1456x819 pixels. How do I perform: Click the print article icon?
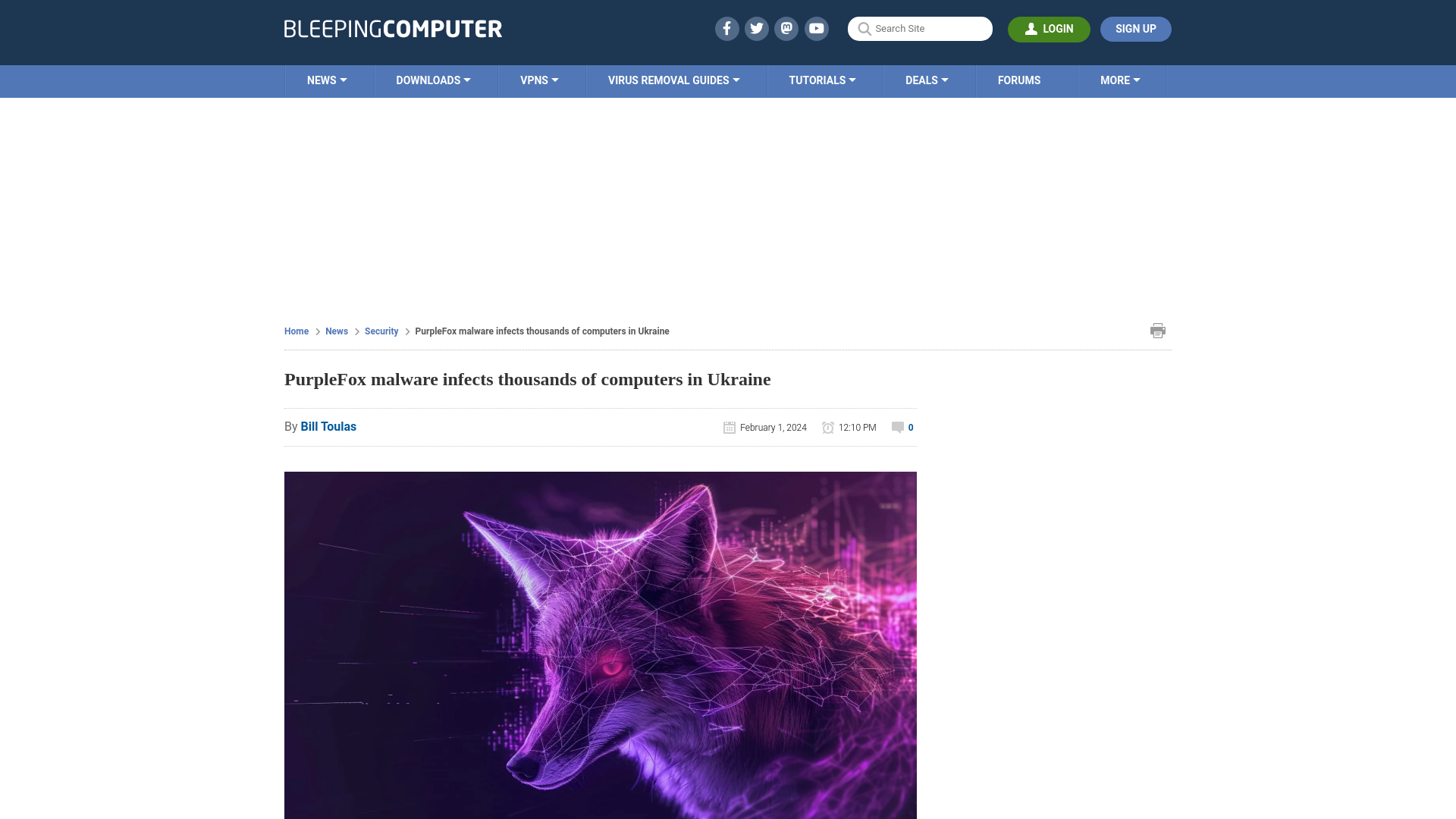[x=1157, y=330]
